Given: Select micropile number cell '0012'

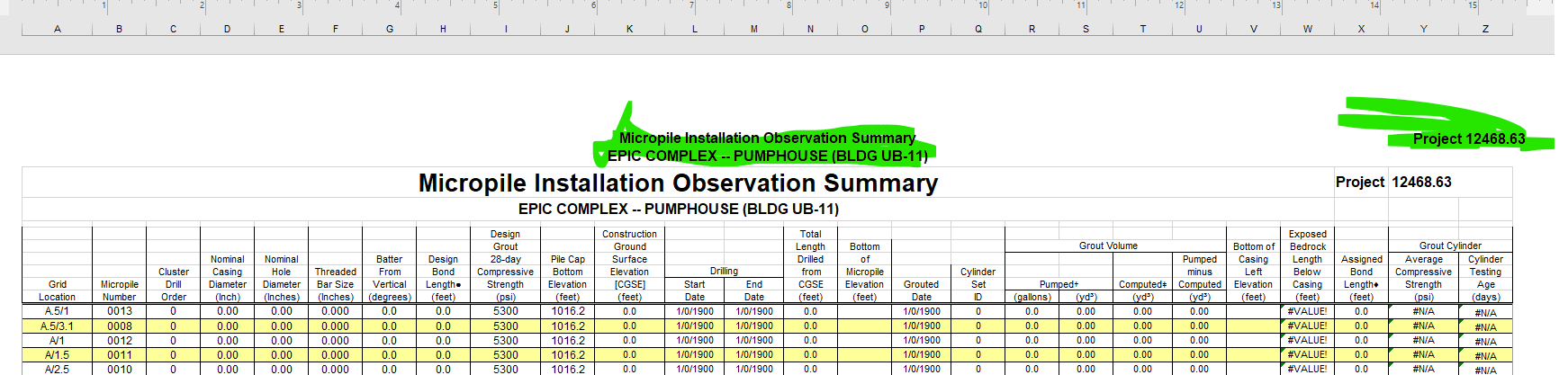Looking at the screenshot, I should 119,340.
